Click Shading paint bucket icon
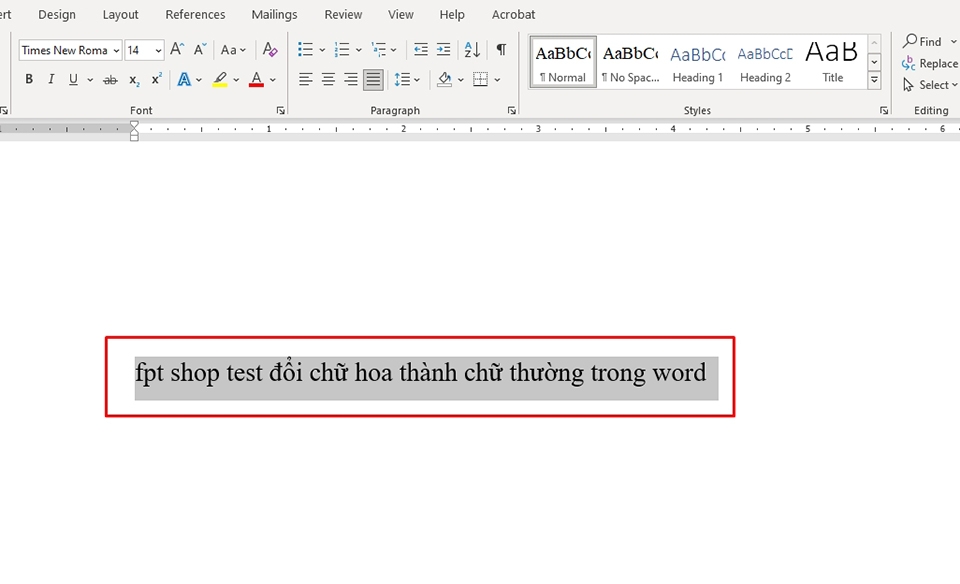Viewport: 960px width, 584px height. click(x=444, y=80)
